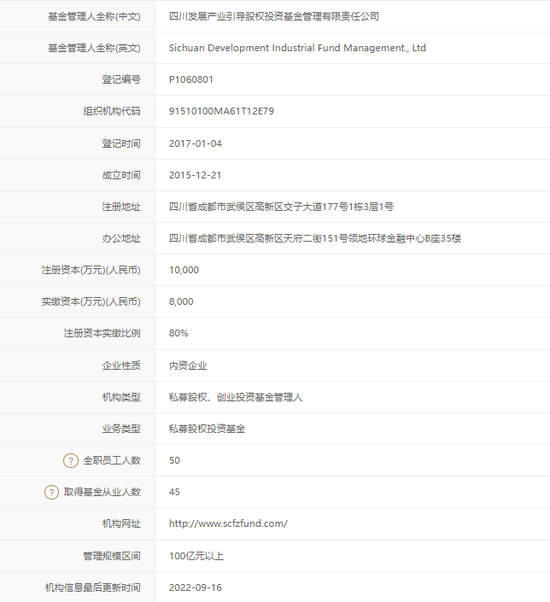
Task: Open the http://www.scfzfund.com/ website link
Action: (x=228, y=524)
